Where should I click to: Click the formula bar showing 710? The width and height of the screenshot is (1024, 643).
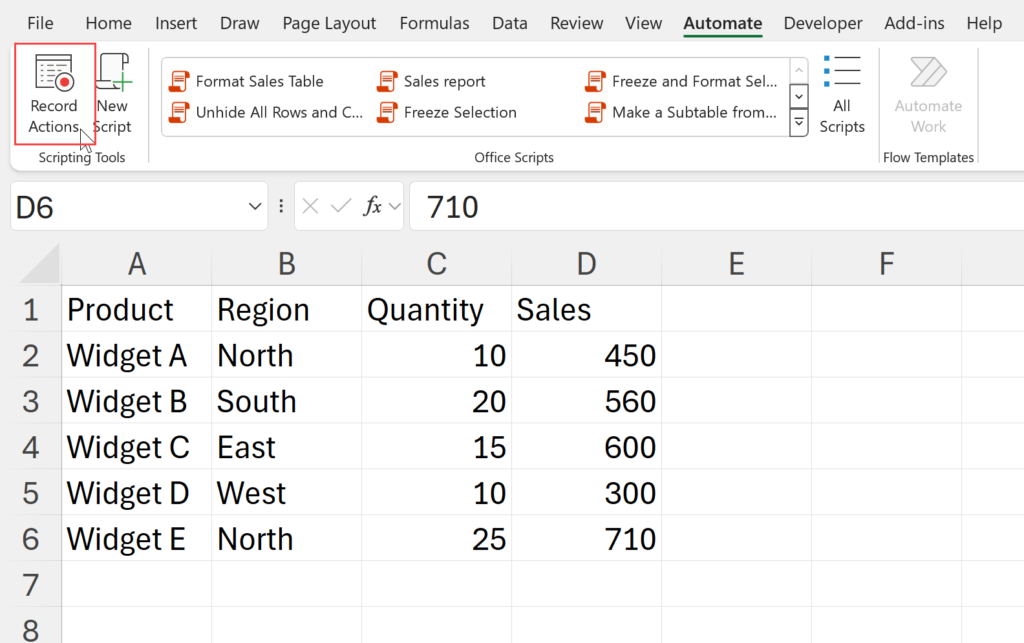pyautogui.click(x=700, y=207)
